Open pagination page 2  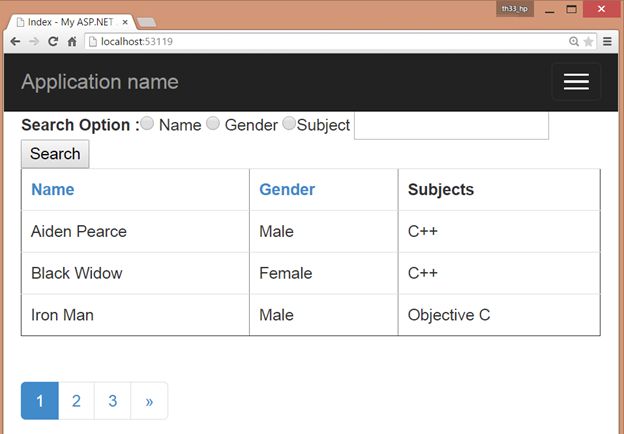point(76,401)
